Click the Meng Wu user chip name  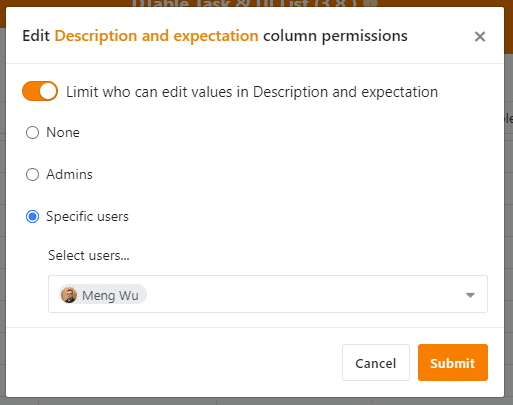pyautogui.click(x=110, y=295)
